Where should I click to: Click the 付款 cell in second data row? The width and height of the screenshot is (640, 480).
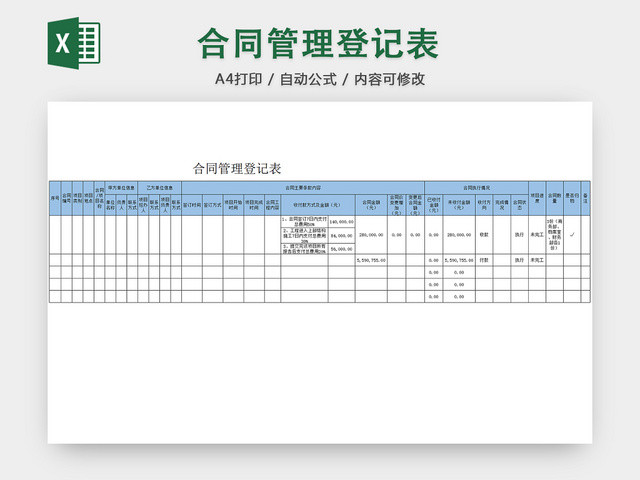483,259
